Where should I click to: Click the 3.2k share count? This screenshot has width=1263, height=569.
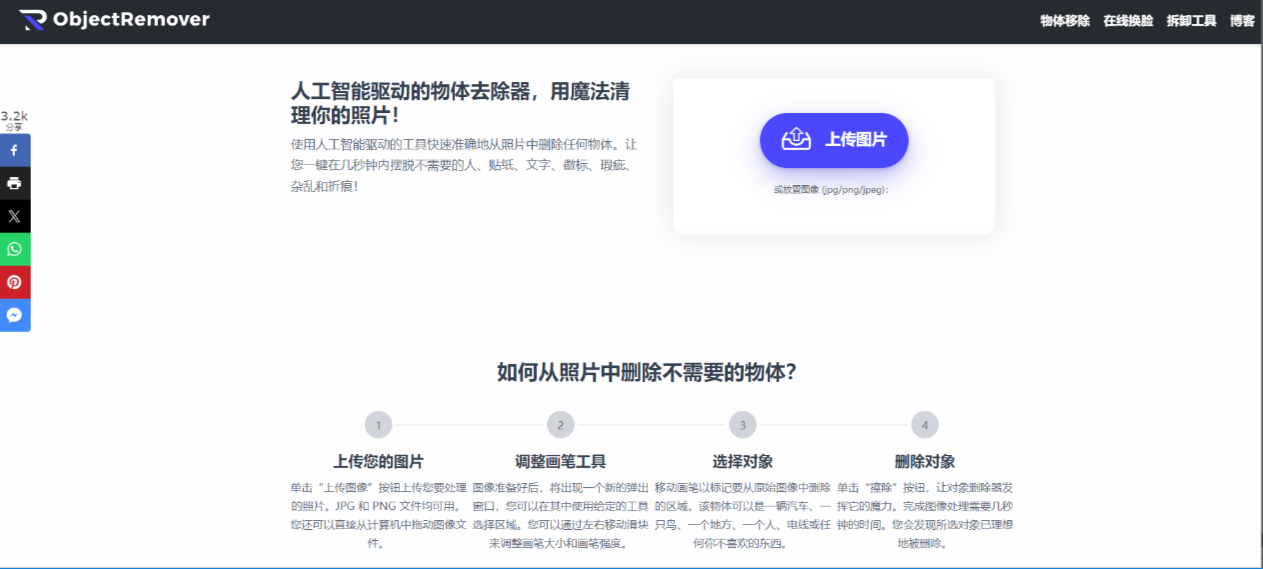tap(14, 117)
